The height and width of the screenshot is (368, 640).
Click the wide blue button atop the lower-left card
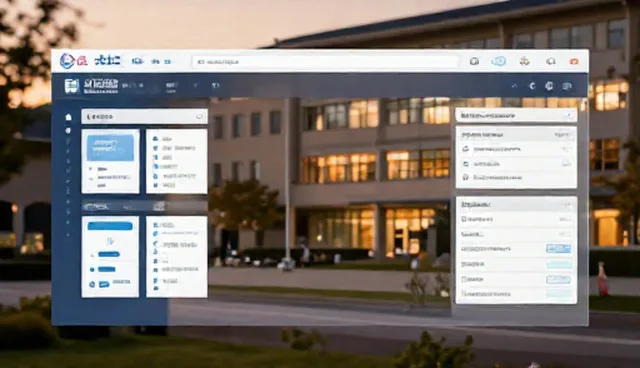click(x=110, y=226)
